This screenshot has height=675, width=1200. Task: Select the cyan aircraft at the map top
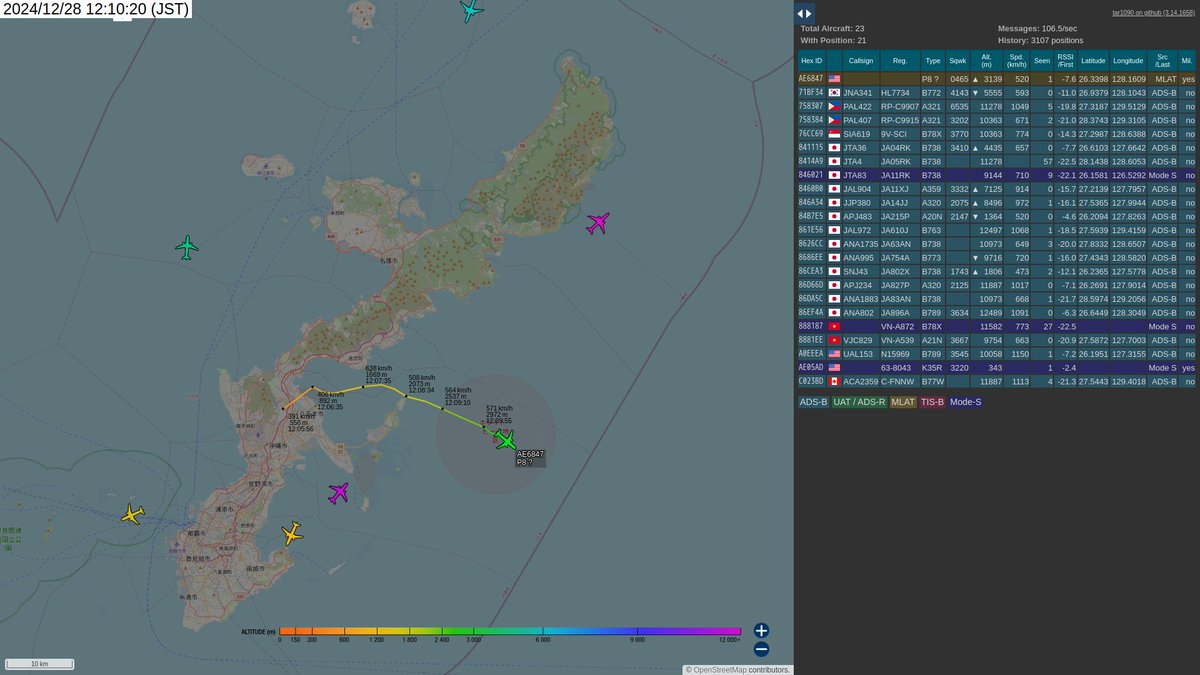click(x=471, y=10)
